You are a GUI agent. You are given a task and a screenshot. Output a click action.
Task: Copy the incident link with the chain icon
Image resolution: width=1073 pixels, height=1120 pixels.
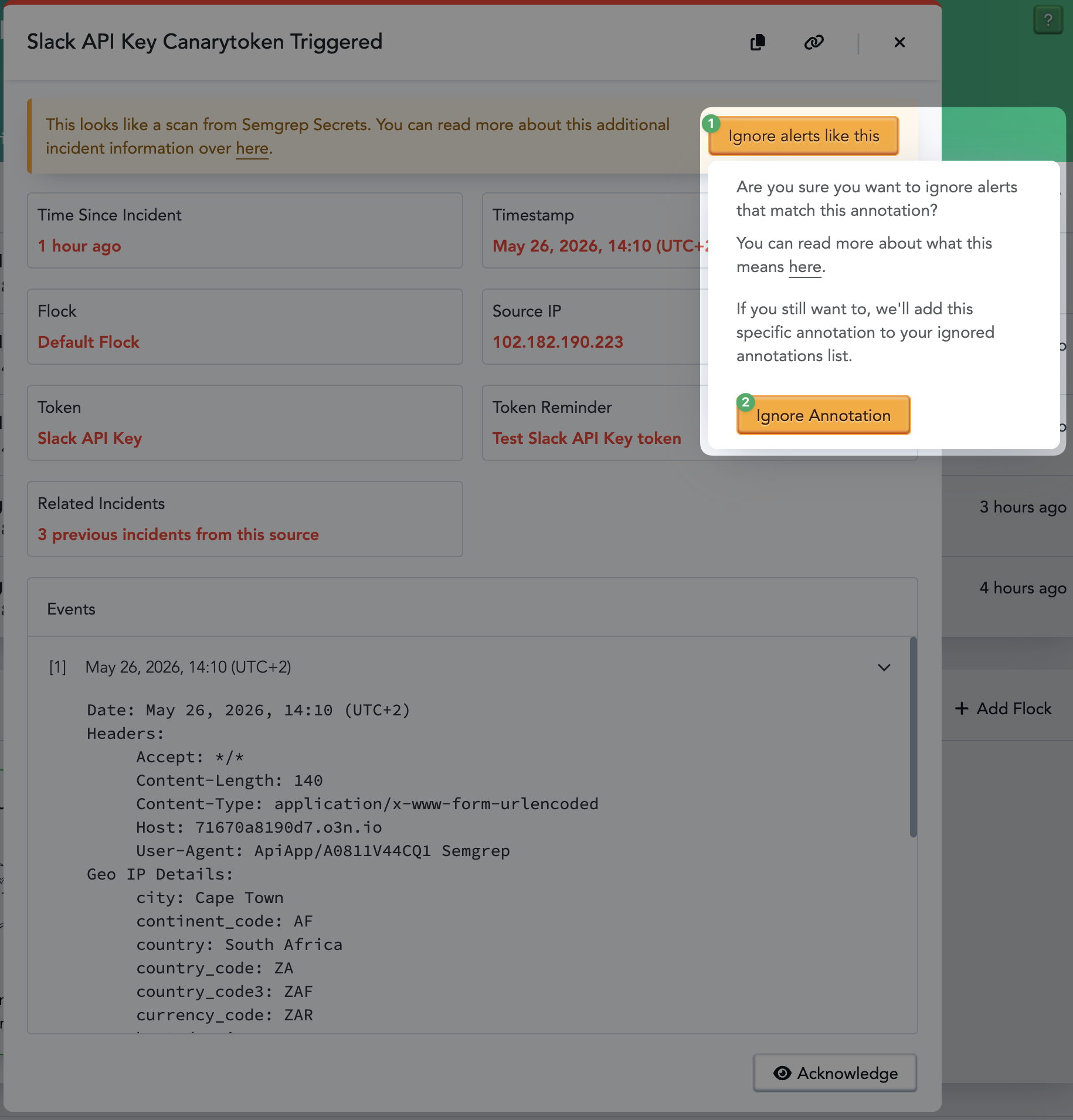pos(814,42)
